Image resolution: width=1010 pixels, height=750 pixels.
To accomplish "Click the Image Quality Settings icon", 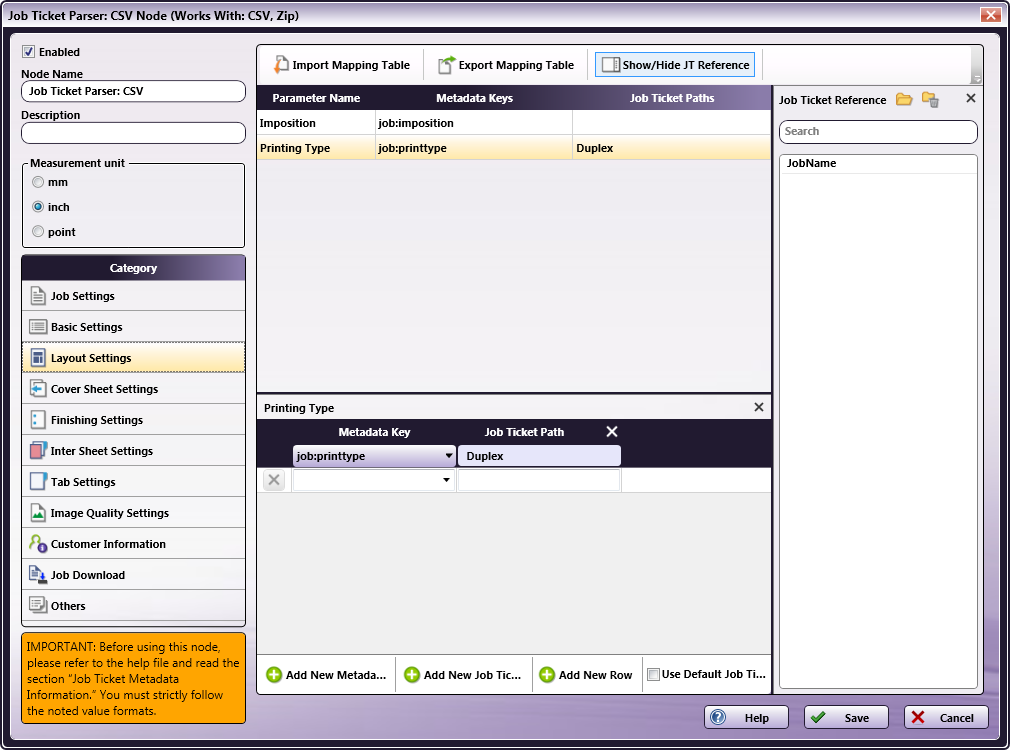I will click(x=38, y=512).
